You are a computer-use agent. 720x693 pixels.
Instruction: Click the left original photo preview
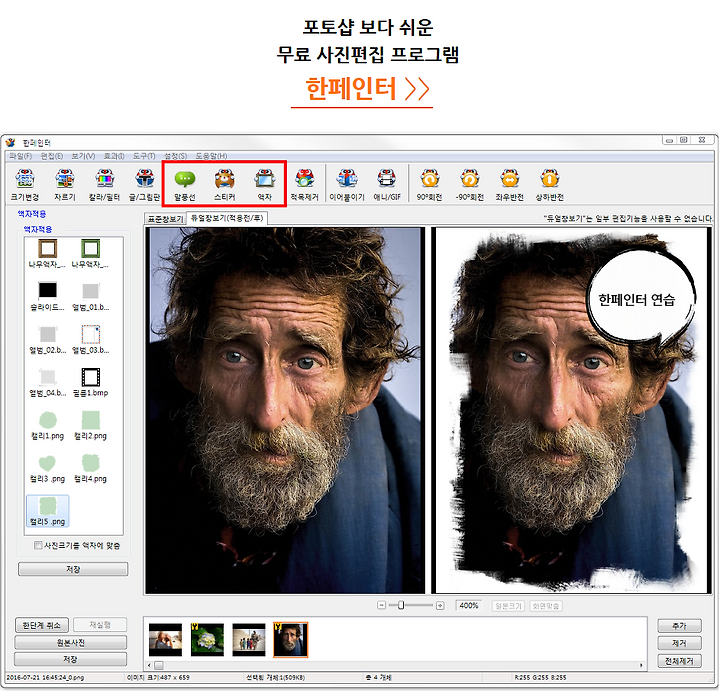coord(285,410)
